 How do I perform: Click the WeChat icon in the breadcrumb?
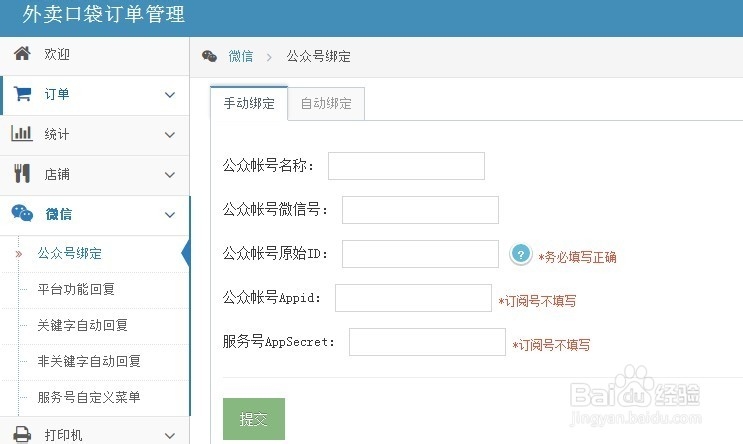tap(210, 56)
